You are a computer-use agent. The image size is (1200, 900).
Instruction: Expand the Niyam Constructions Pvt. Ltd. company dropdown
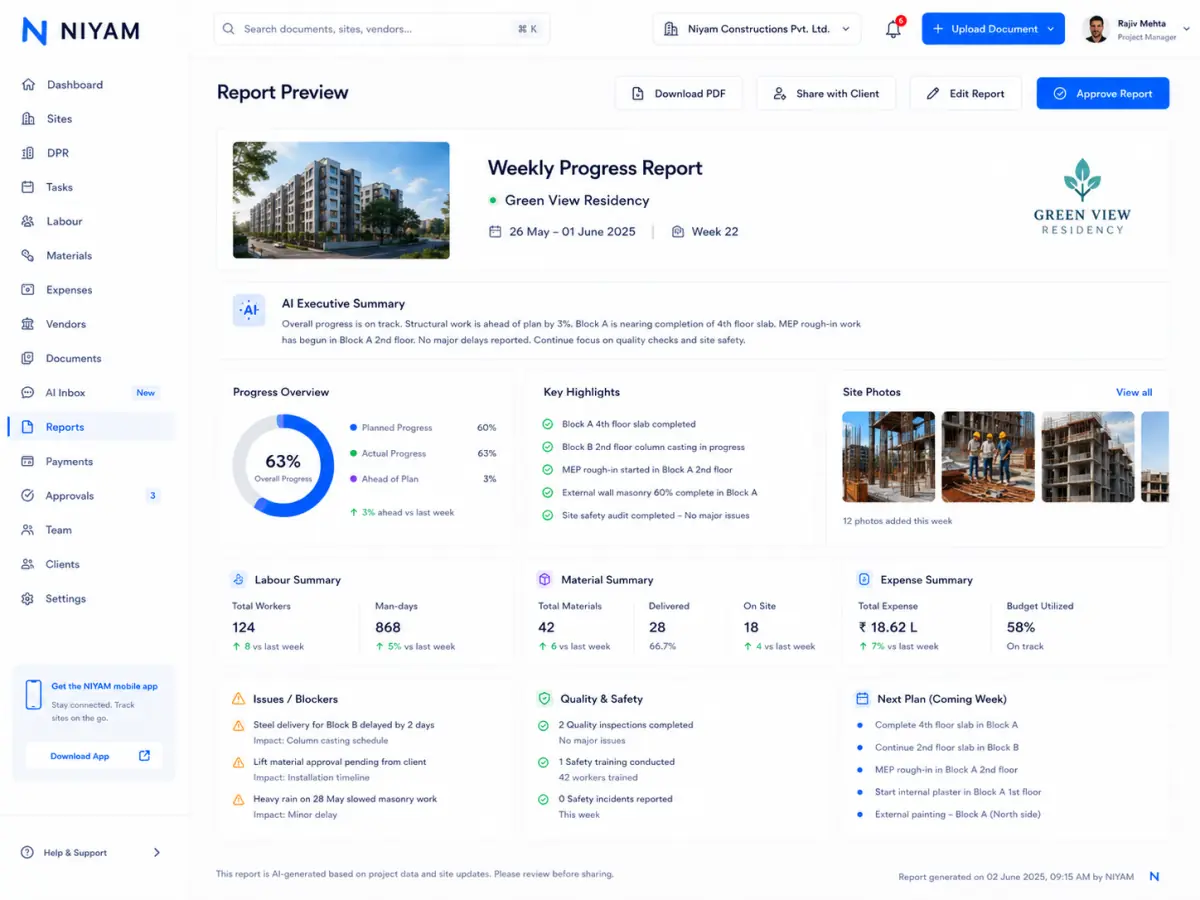pyautogui.click(x=757, y=29)
